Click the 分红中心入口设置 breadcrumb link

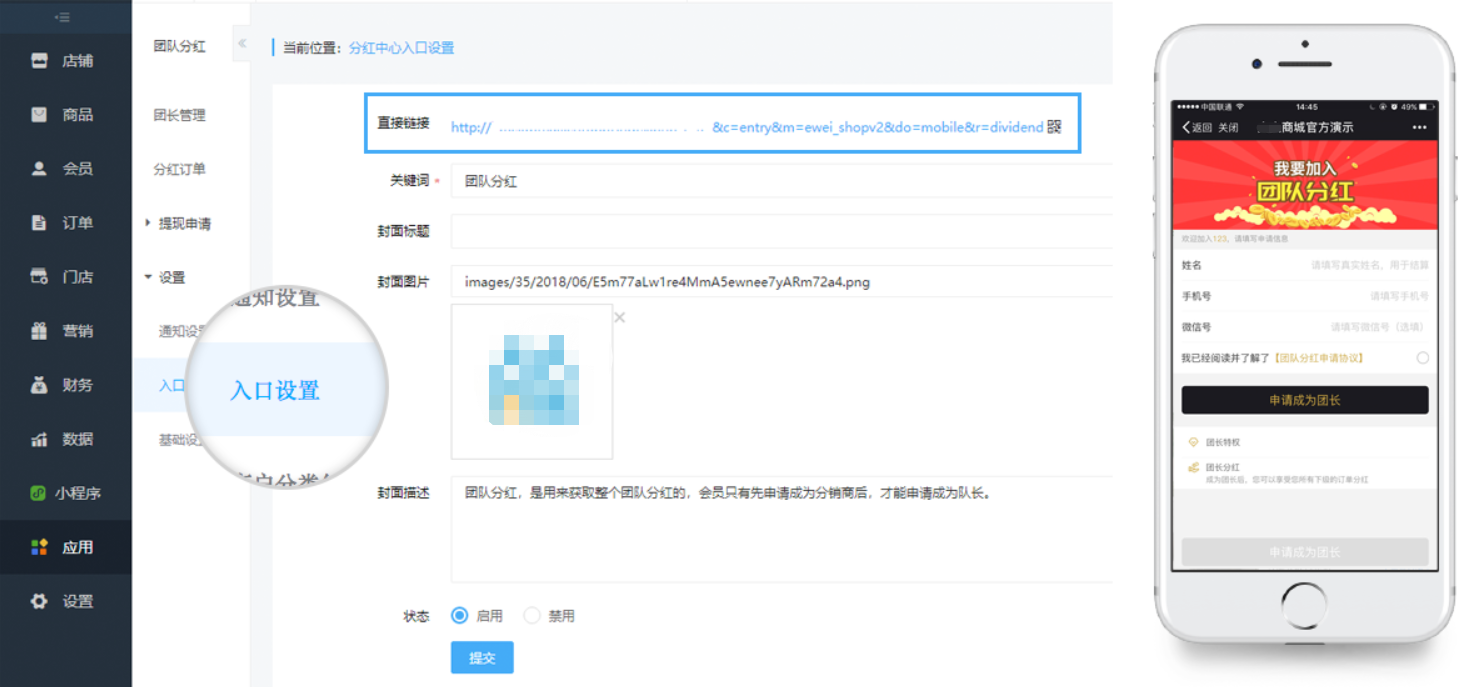(x=401, y=47)
